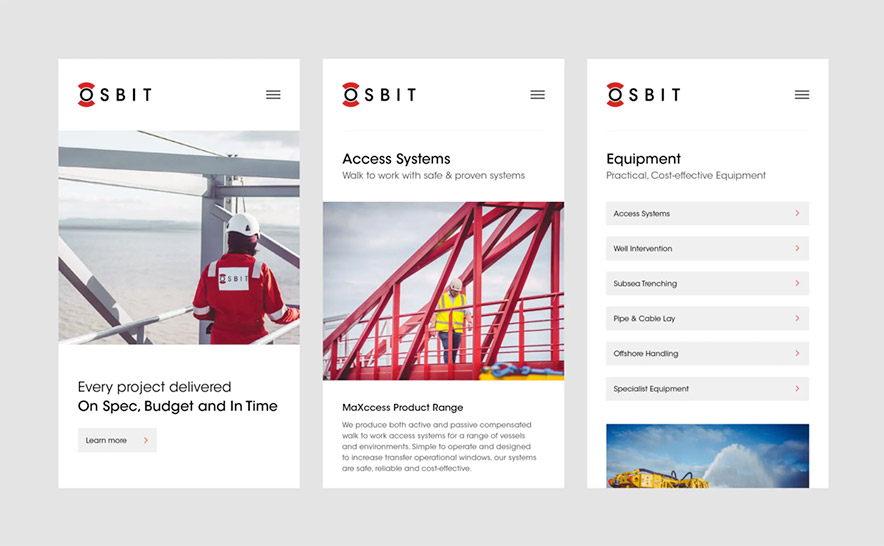
Task: Click OSBIT logo on the Equipment screen
Action: point(643,95)
